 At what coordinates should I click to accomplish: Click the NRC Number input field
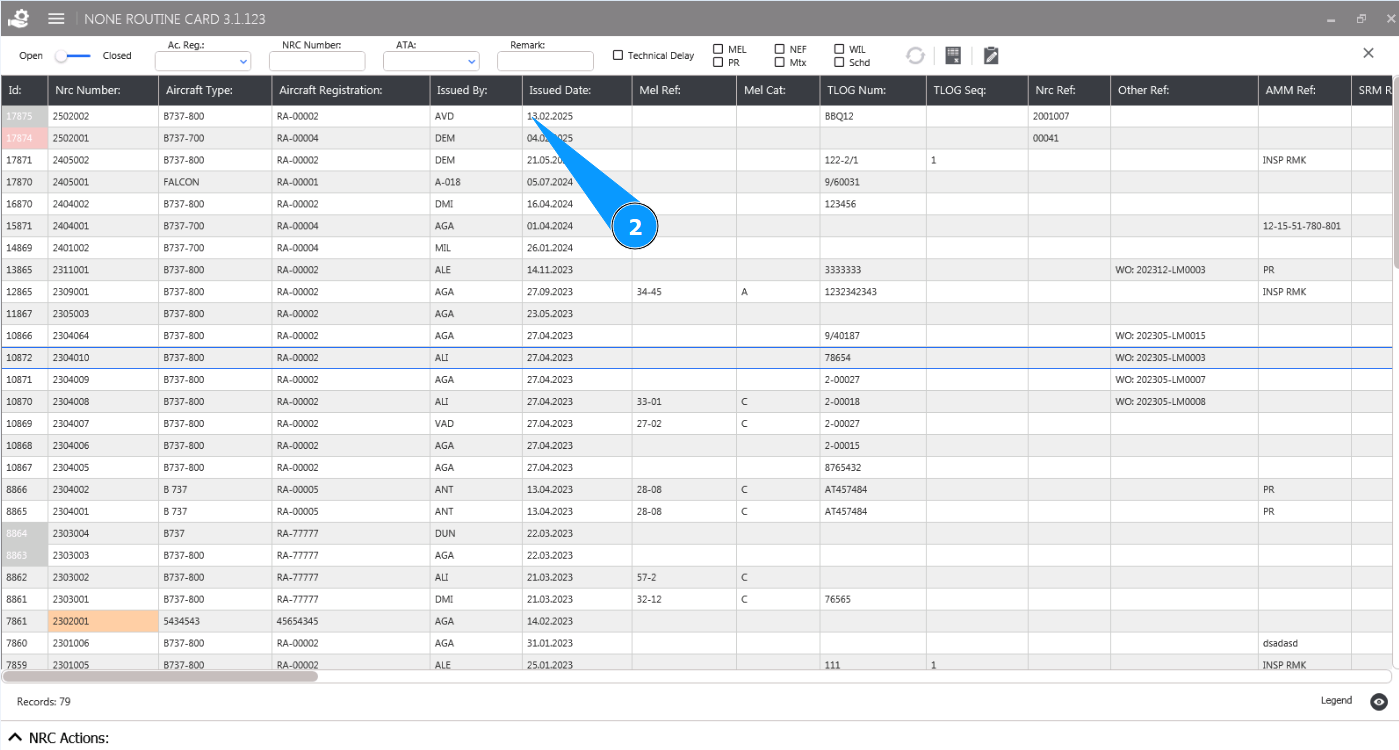(x=317, y=62)
